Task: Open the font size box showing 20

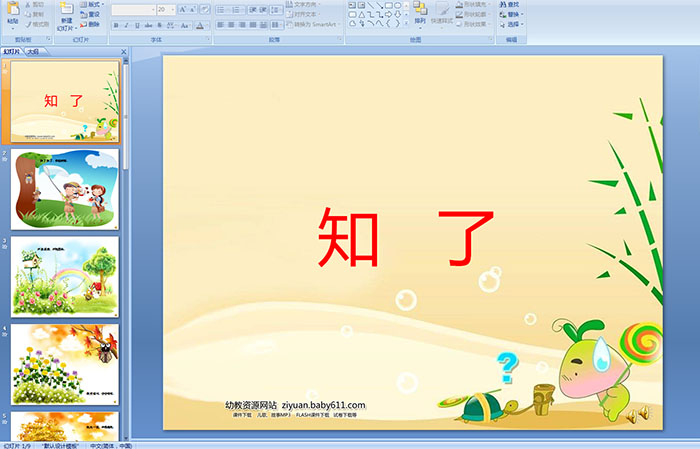Action: [x=166, y=9]
